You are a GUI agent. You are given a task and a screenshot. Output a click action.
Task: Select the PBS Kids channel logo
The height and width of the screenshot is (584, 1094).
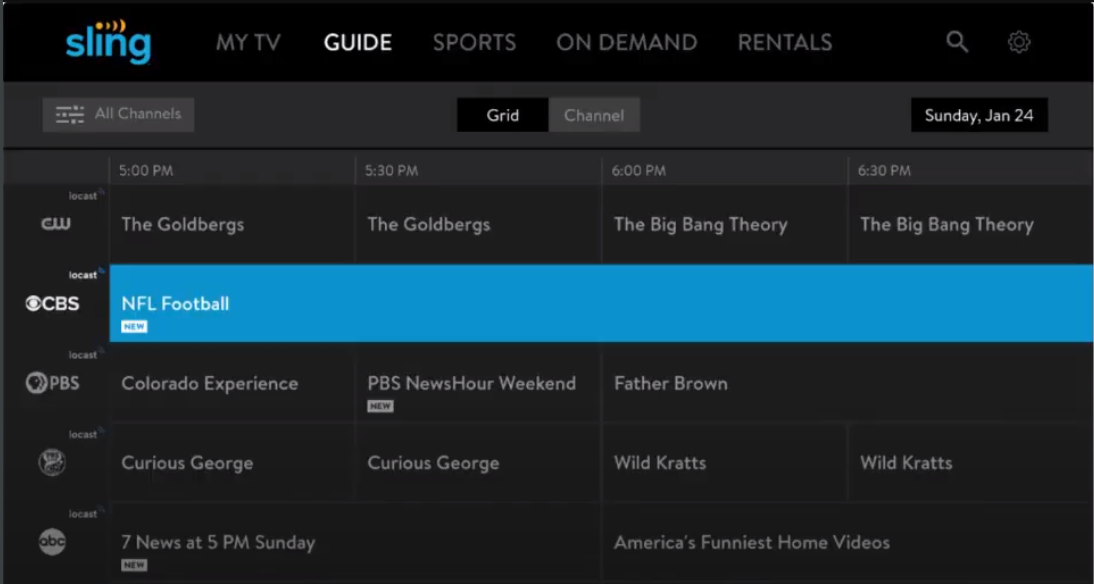click(52, 463)
